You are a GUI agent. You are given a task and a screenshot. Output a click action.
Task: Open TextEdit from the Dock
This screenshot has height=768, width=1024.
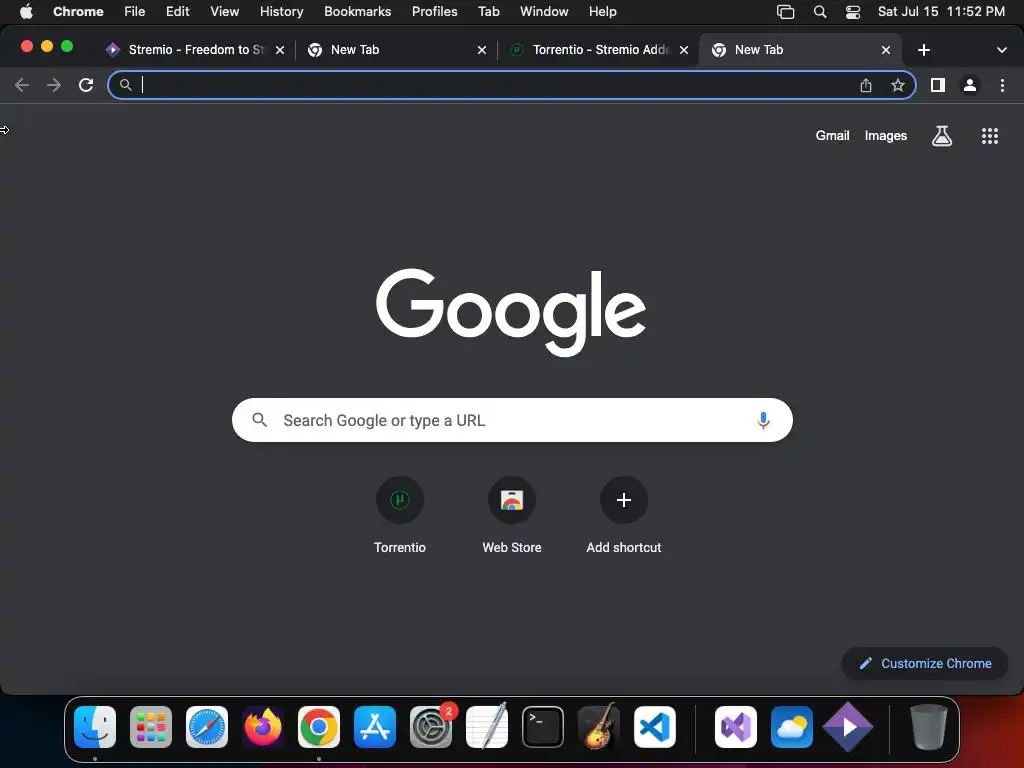click(x=487, y=727)
